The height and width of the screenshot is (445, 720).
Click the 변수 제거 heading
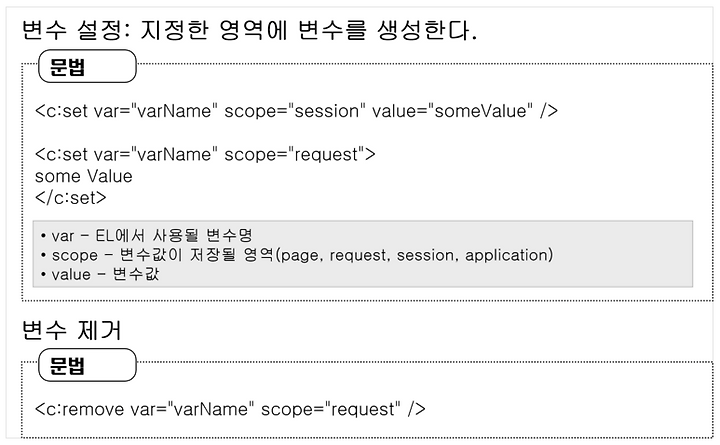(x=72, y=330)
